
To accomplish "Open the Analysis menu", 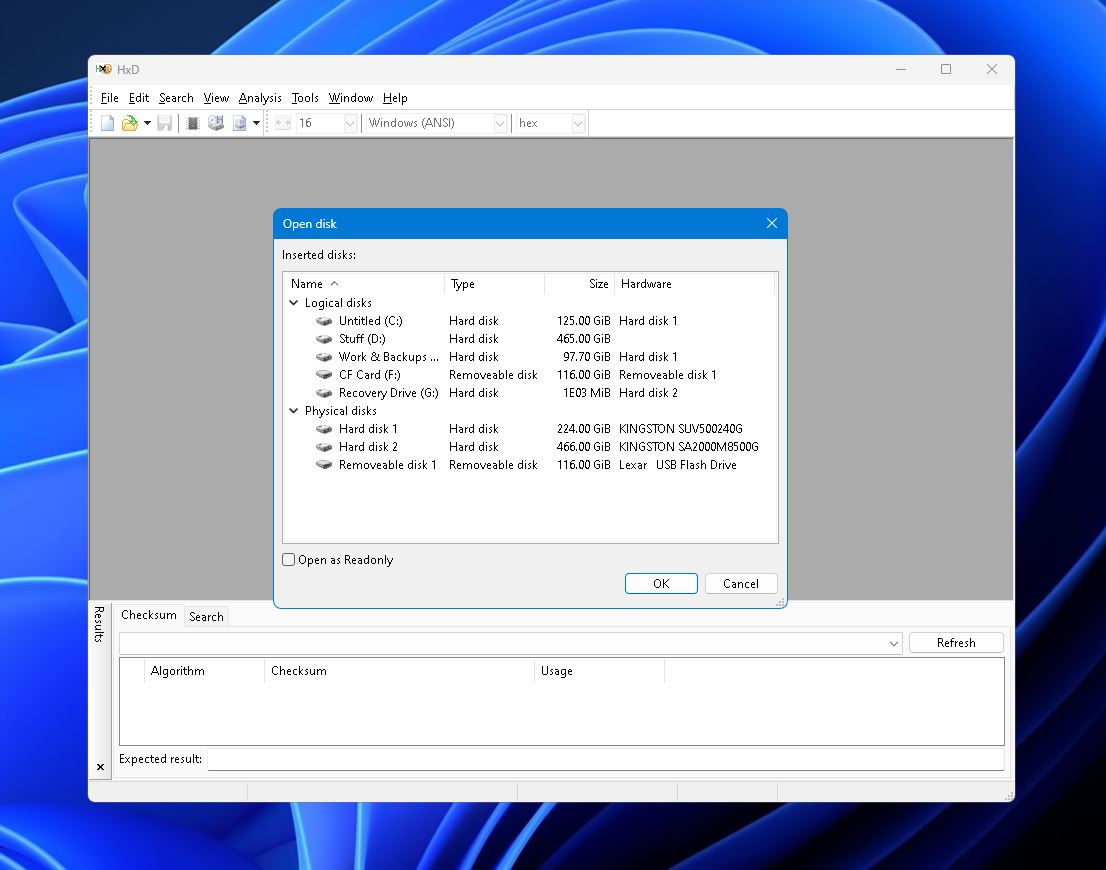I will pyautogui.click(x=259, y=98).
